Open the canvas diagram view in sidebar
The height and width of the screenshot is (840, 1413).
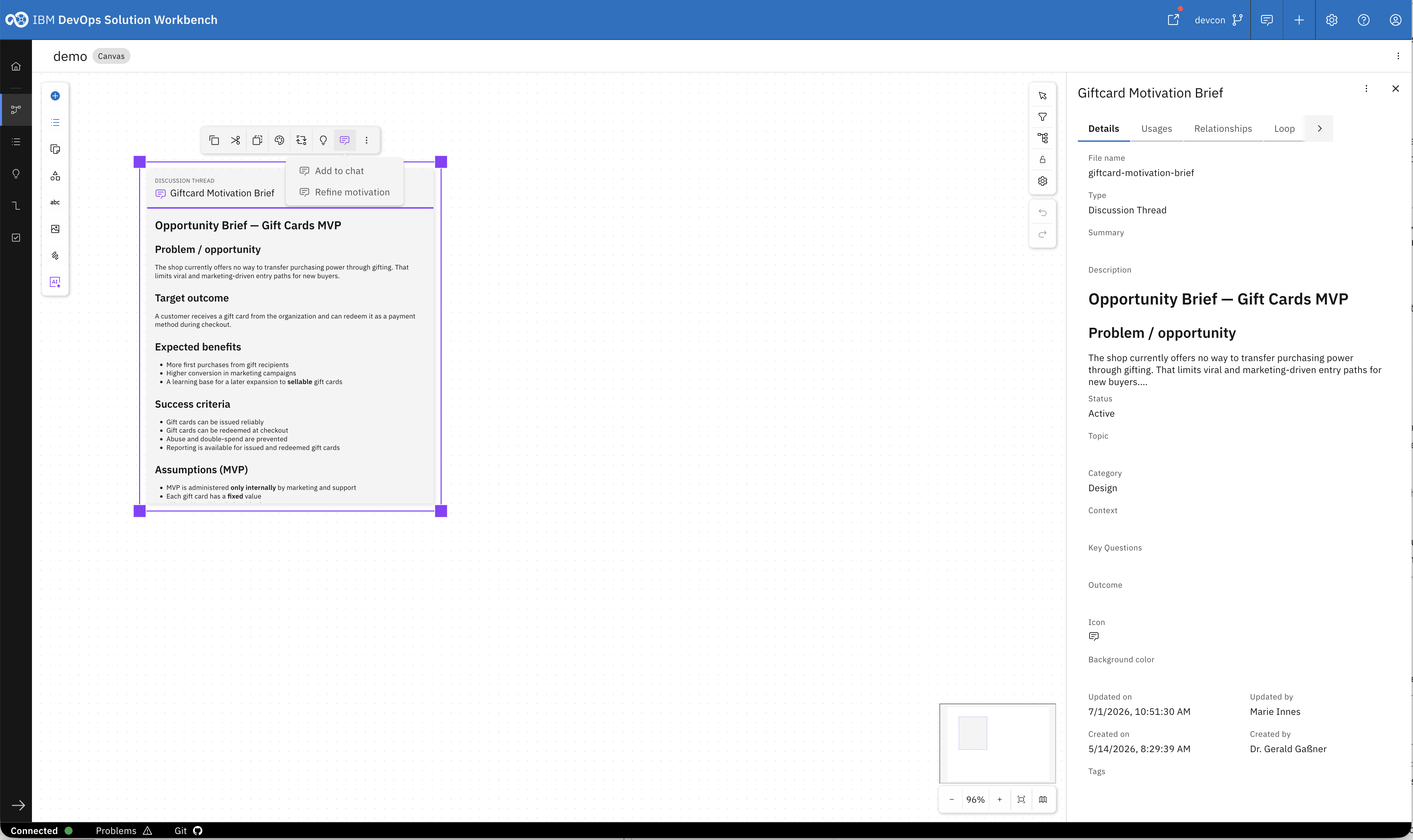tap(16, 109)
